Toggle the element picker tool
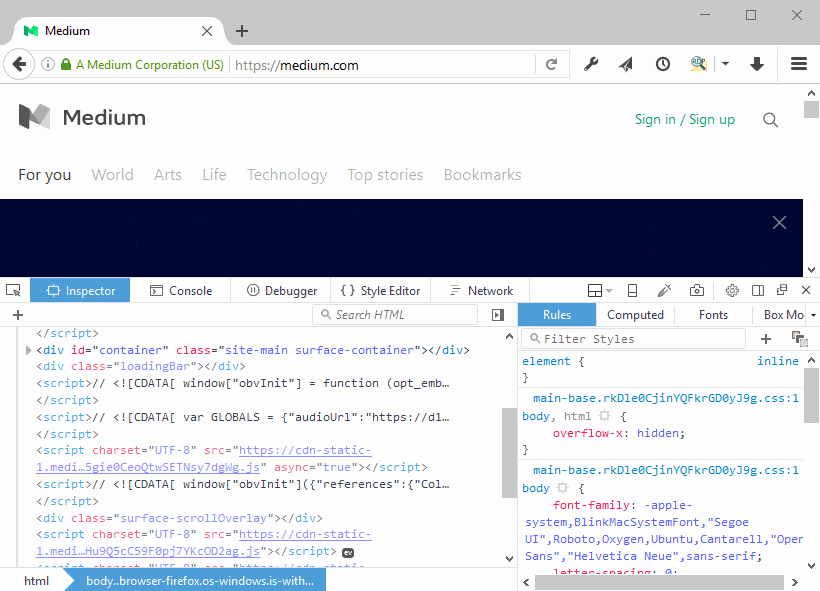Viewport: 820px width, 591px height. click(x=13, y=291)
